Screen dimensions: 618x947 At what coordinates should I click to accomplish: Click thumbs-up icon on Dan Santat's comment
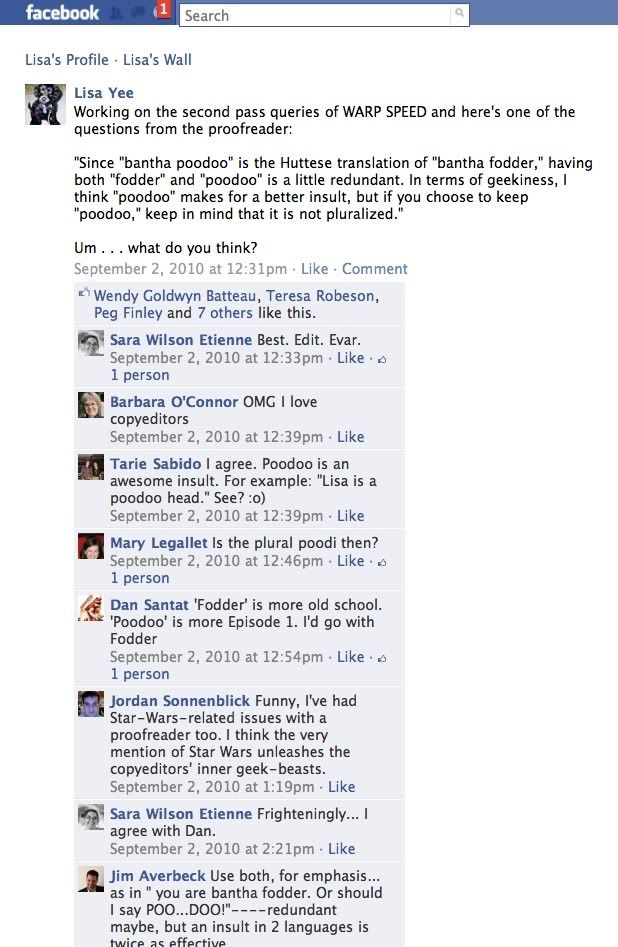pyautogui.click(x=382, y=658)
